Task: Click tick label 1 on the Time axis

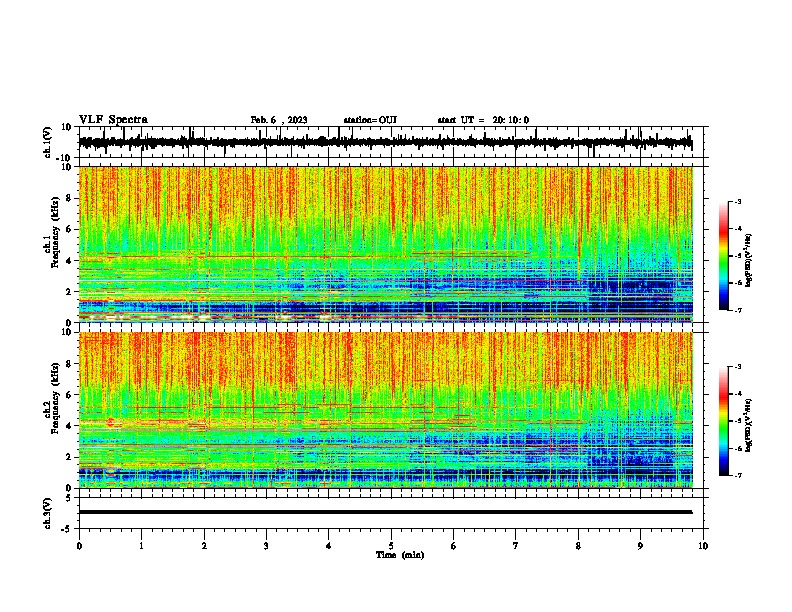Action: (141, 546)
